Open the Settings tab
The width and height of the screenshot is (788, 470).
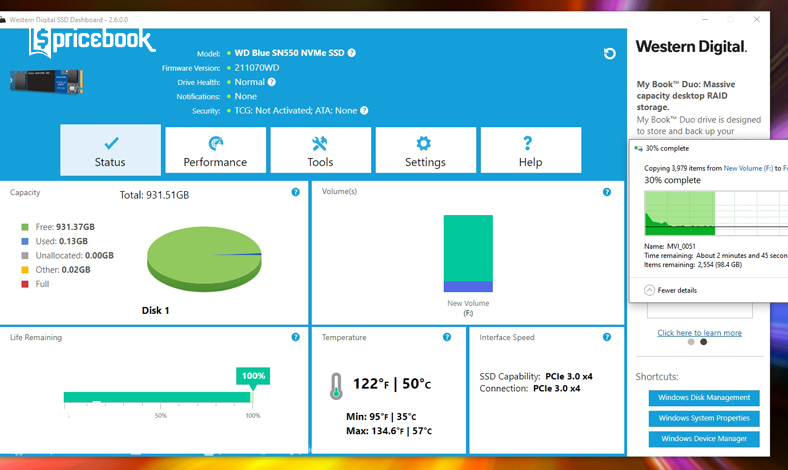pyautogui.click(x=426, y=150)
